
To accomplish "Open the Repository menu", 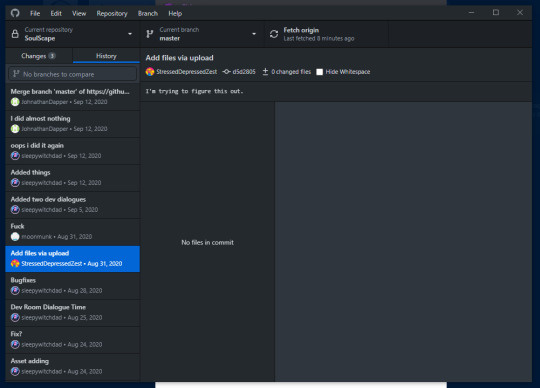I will pyautogui.click(x=112, y=13).
